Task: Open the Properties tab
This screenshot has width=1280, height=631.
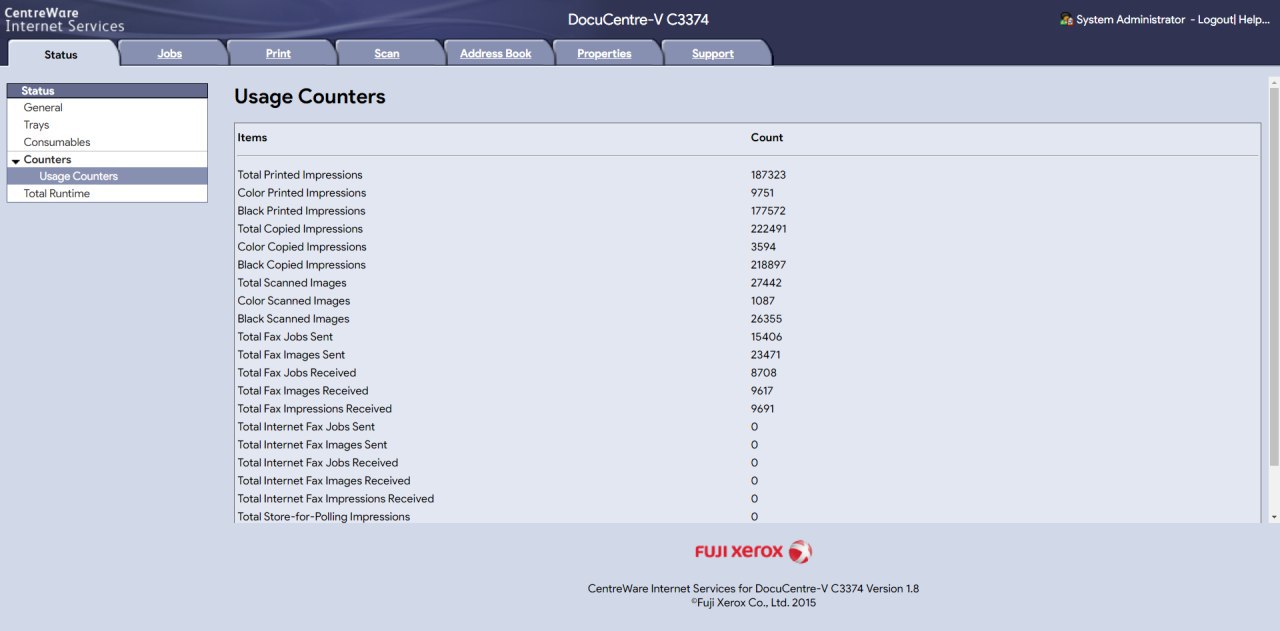Action: [604, 54]
